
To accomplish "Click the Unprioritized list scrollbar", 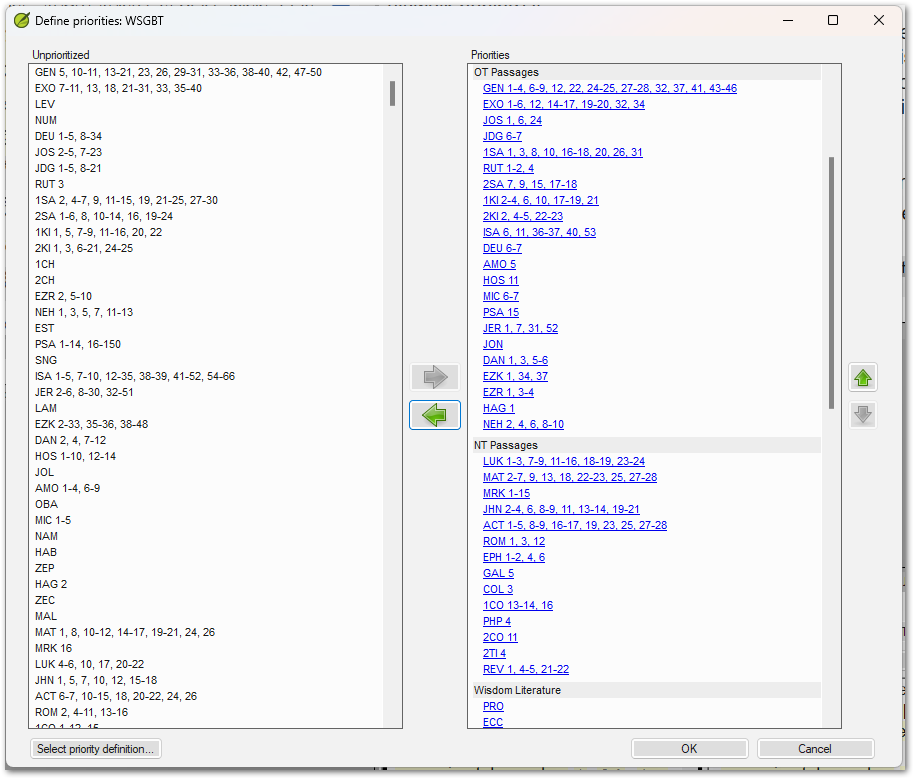I will [x=393, y=95].
